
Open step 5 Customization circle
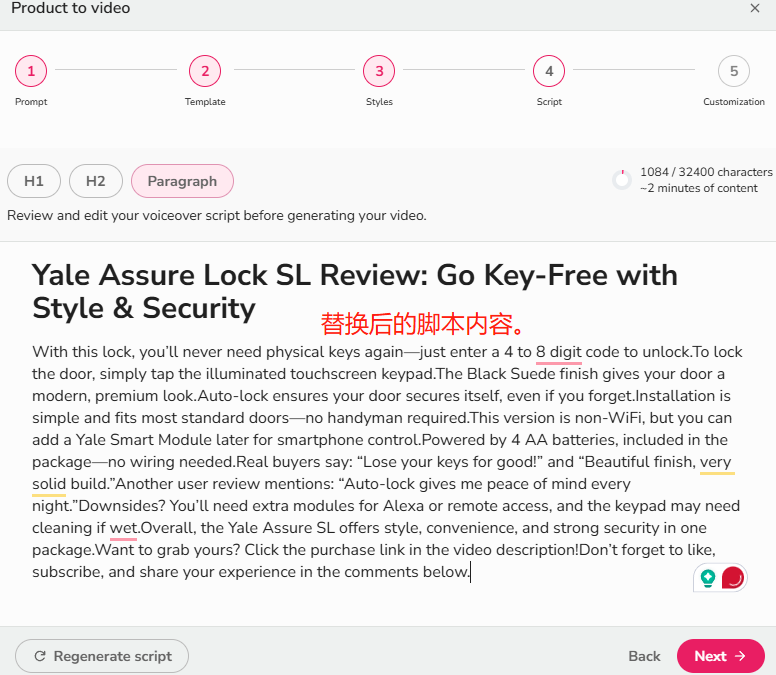[734, 71]
